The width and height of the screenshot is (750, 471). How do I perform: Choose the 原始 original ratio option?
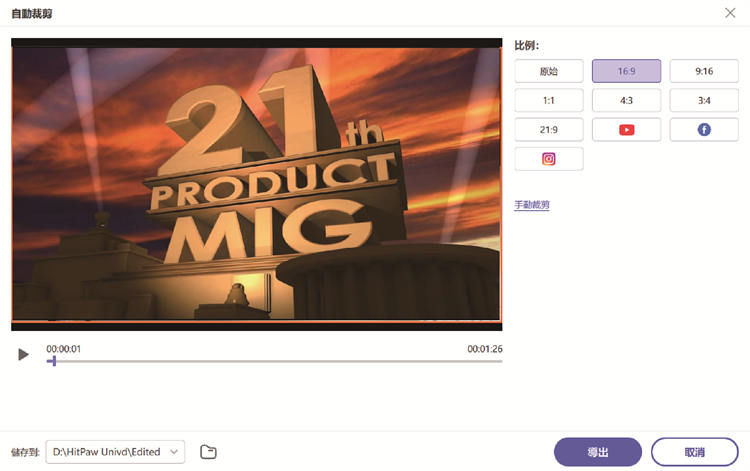coord(548,71)
